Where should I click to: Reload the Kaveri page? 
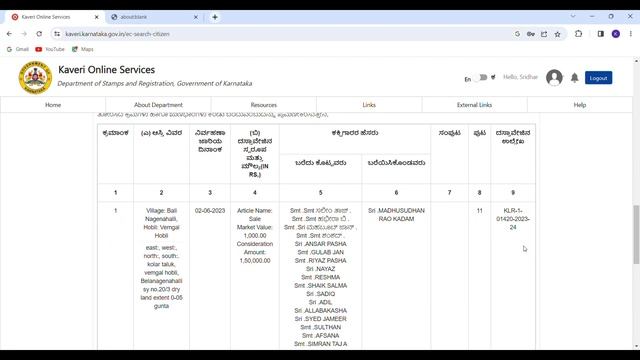tap(39, 34)
